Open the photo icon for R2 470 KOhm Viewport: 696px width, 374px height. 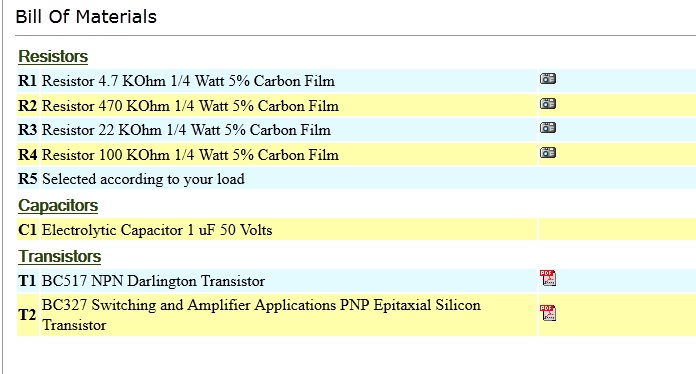coord(548,104)
